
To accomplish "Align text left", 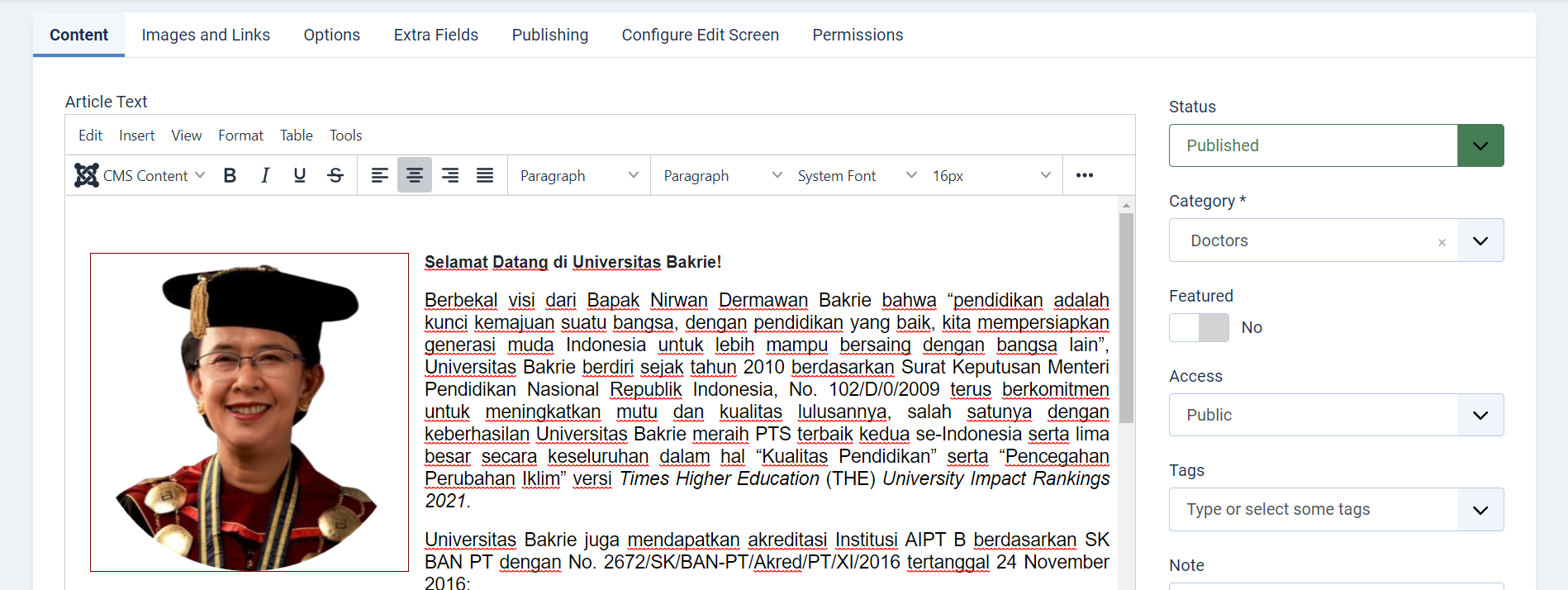I will [x=379, y=175].
